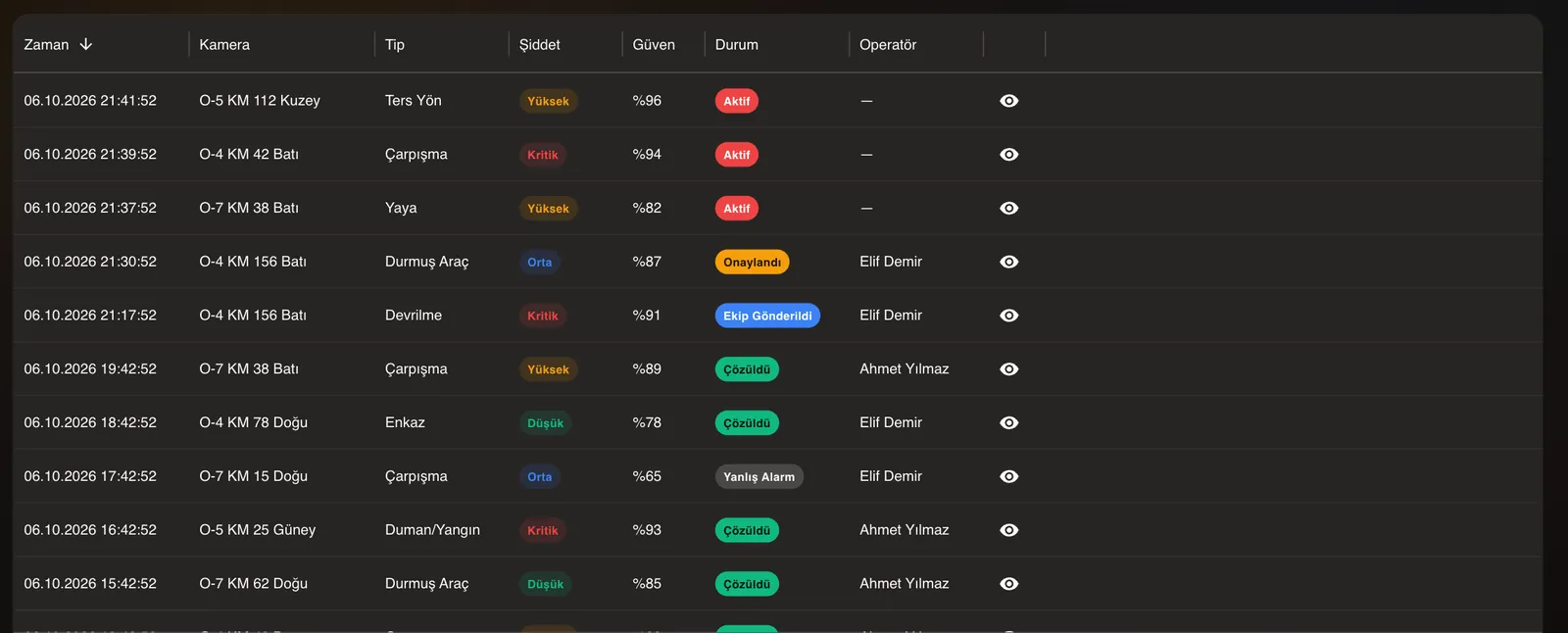The width and height of the screenshot is (1568, 633).
Task: Click camera cell O-7 KM 62 Doğu
Action: pyautogui.click(x=254, y=584)
